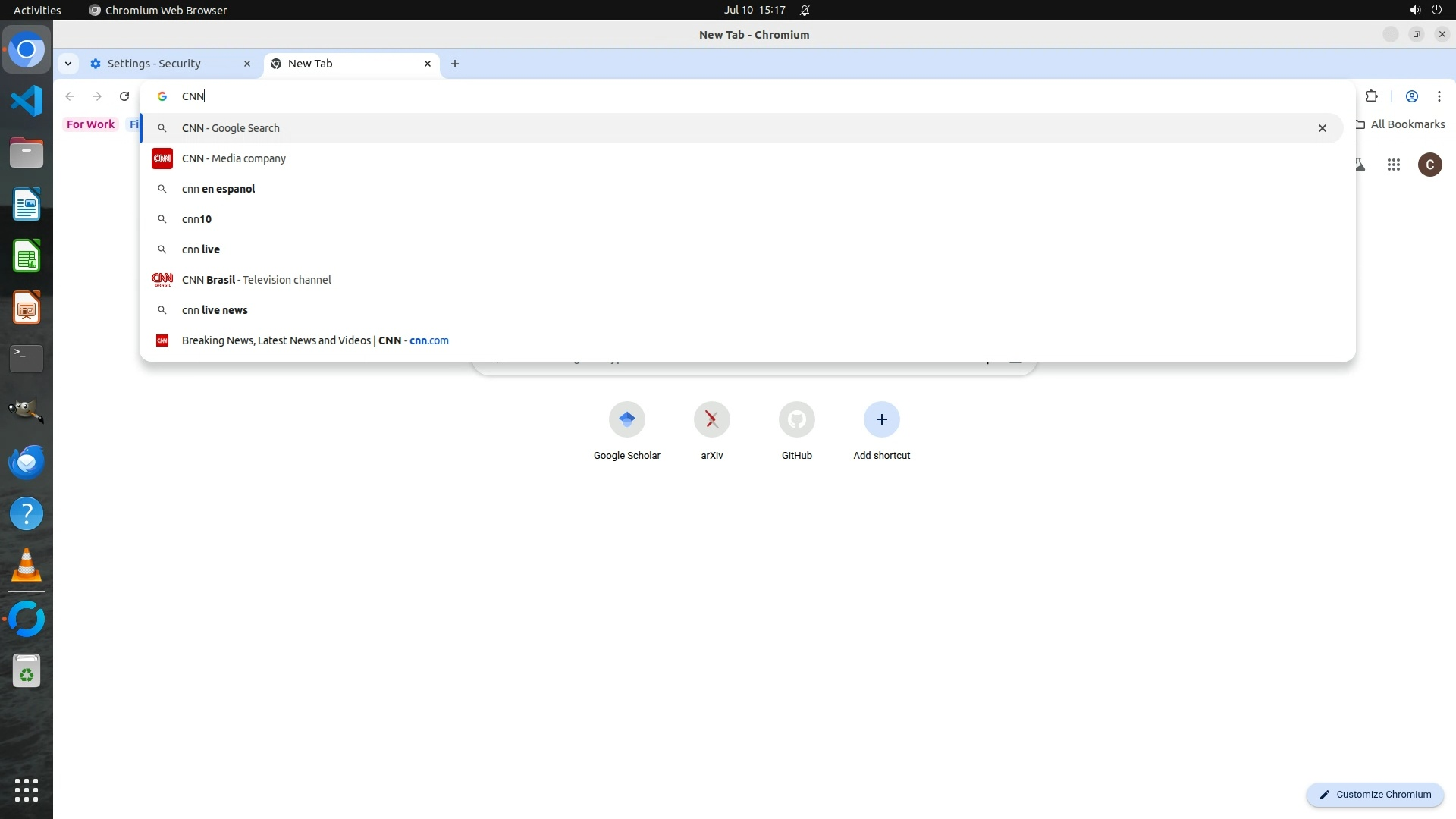The height and width of the screenshot is (819, 1456).
Task: Click the For Work bookmark group
Action: pos(90,124)
